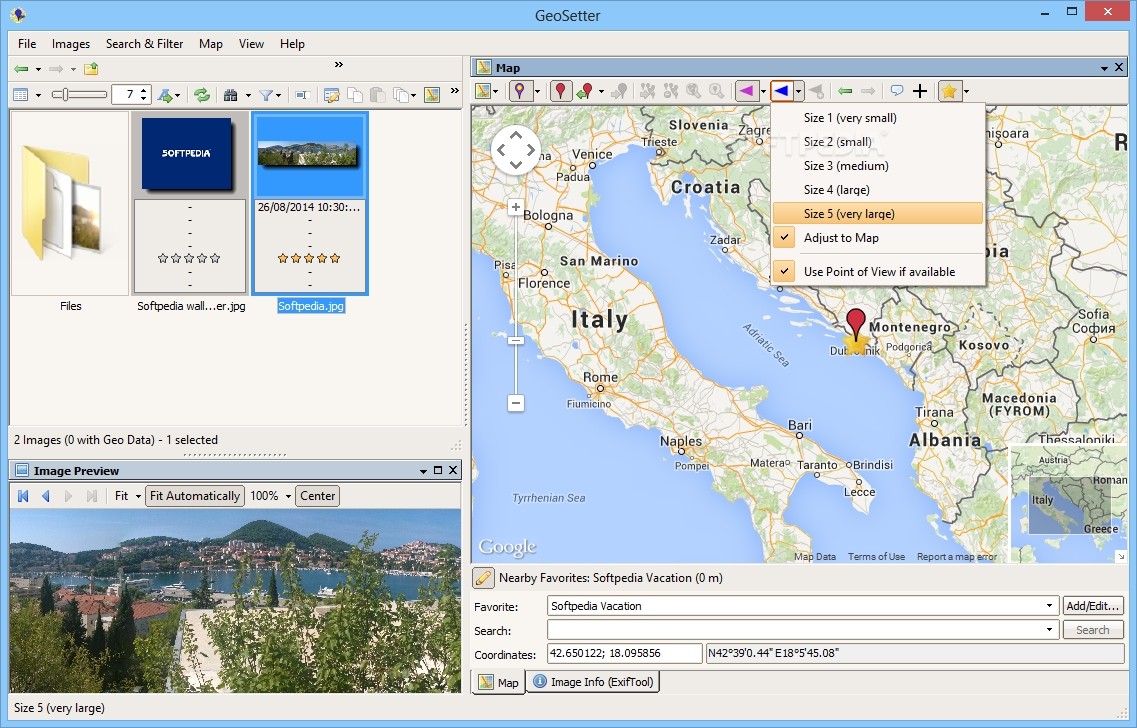Select Size 5 (very large) menu entry
This screenshot has height=728, width=1137.
coord(877,213)
